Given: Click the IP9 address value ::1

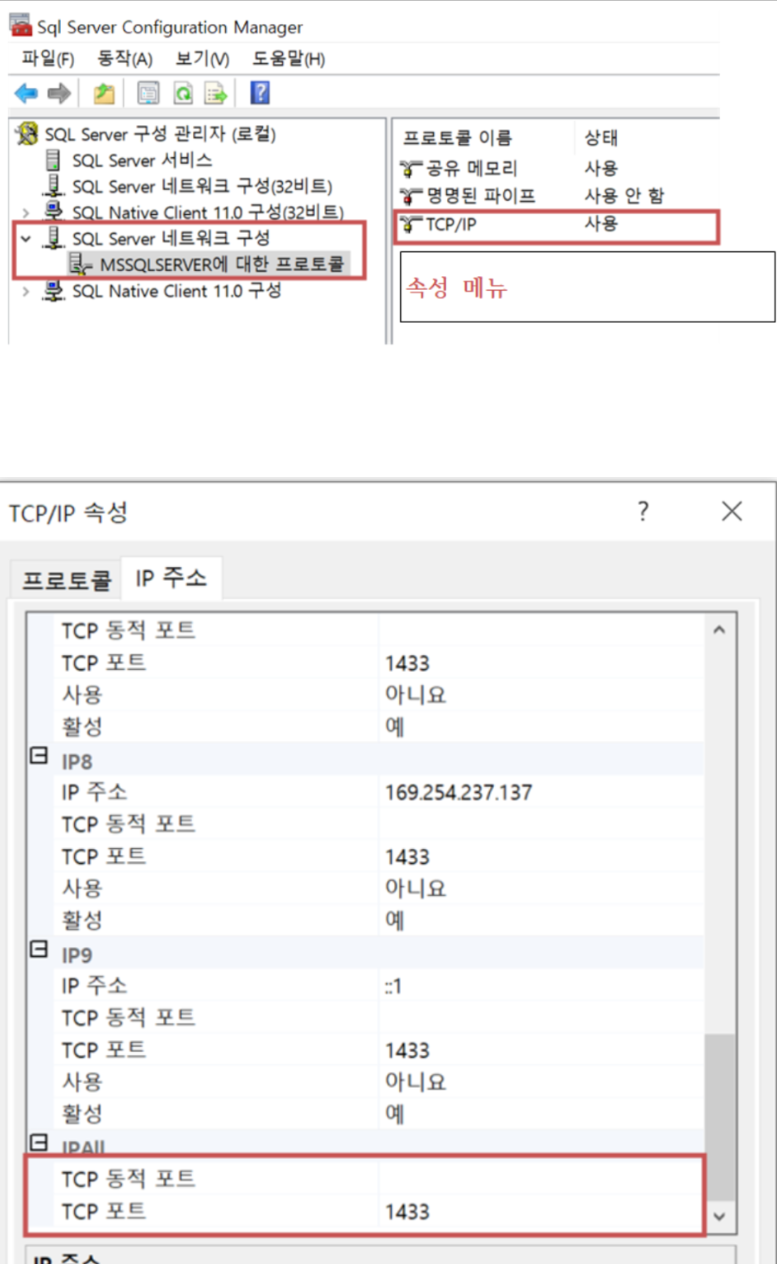Looking at the screenshot, I should (394, 987).
